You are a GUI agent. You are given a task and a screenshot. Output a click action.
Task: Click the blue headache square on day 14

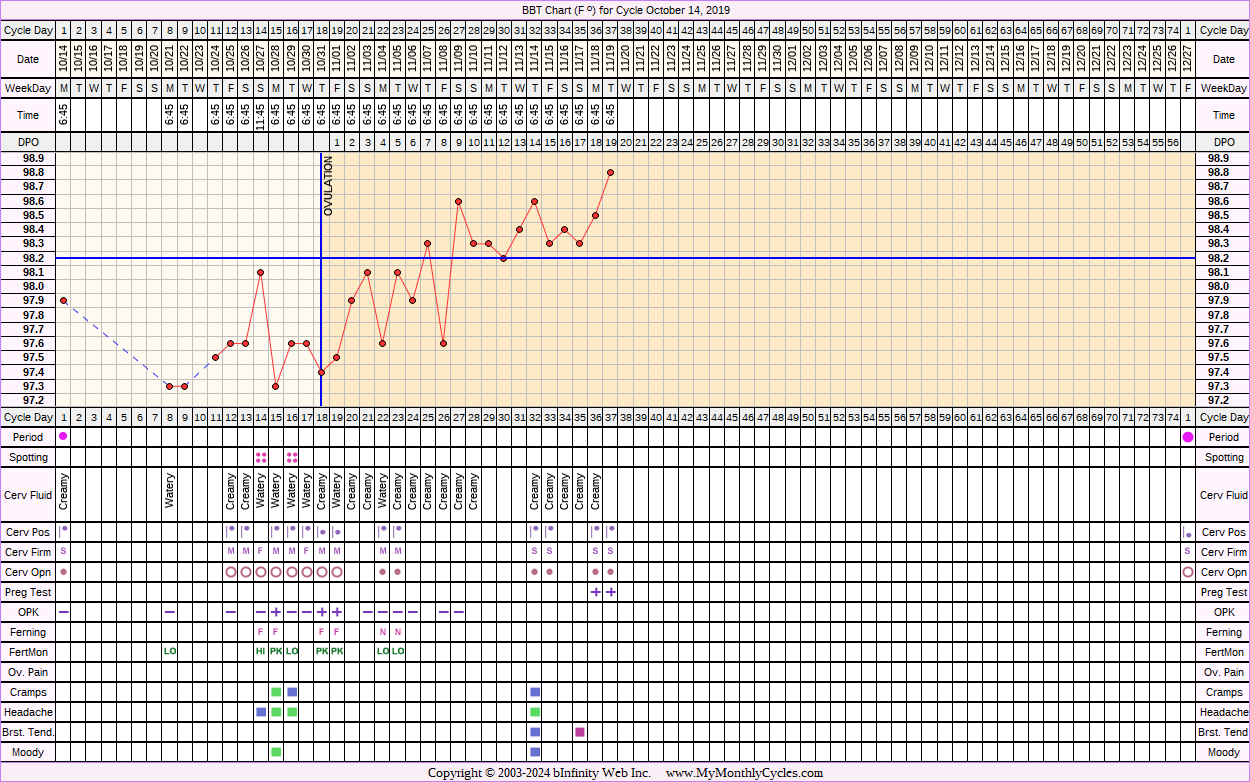tap(261, 712)
